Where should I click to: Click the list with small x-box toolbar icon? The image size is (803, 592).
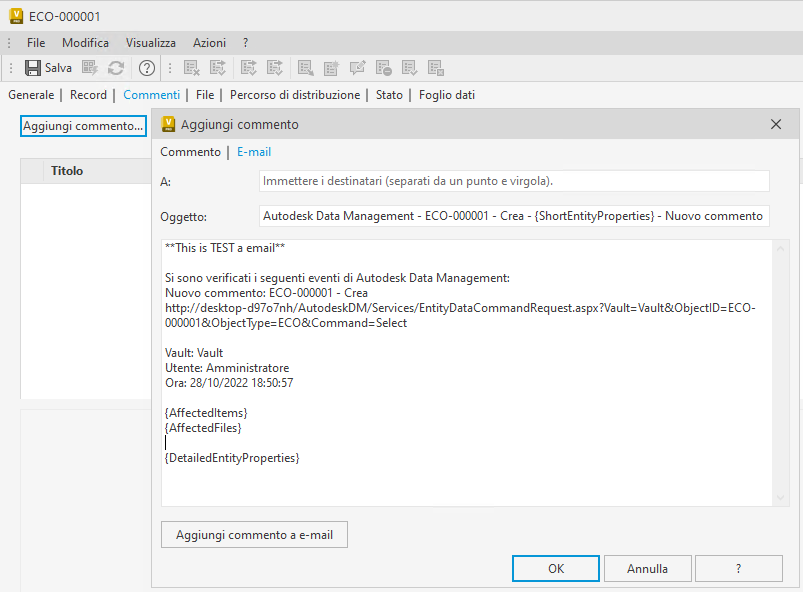[436, 68]
